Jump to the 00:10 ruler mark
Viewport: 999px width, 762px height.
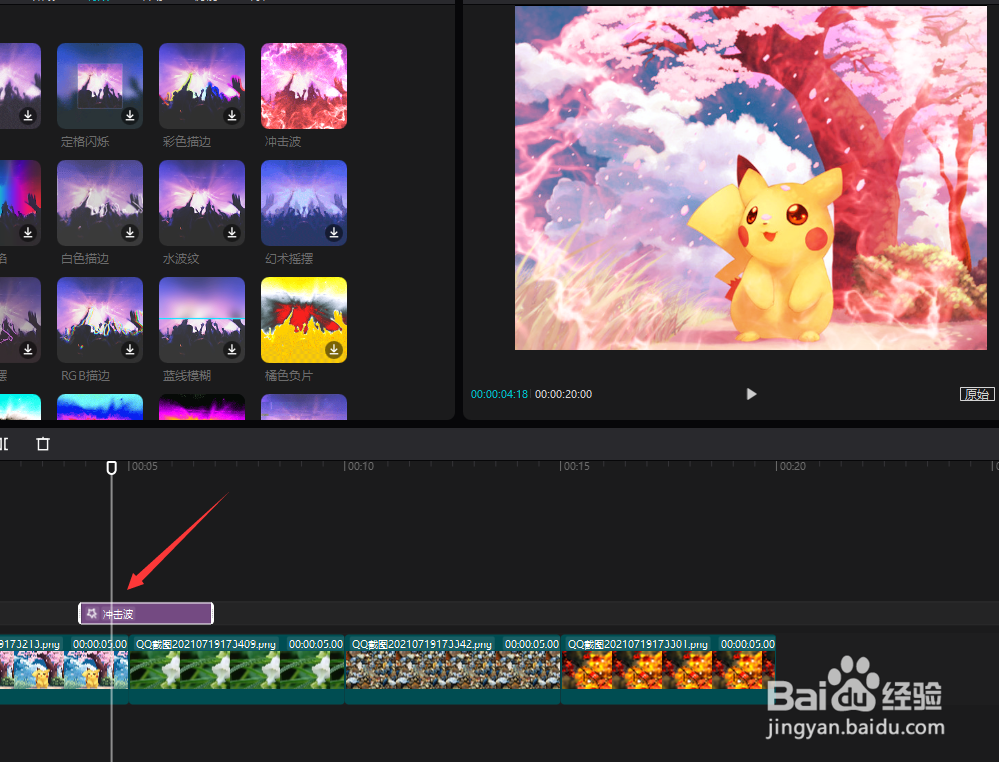click(x=359, y=466)
